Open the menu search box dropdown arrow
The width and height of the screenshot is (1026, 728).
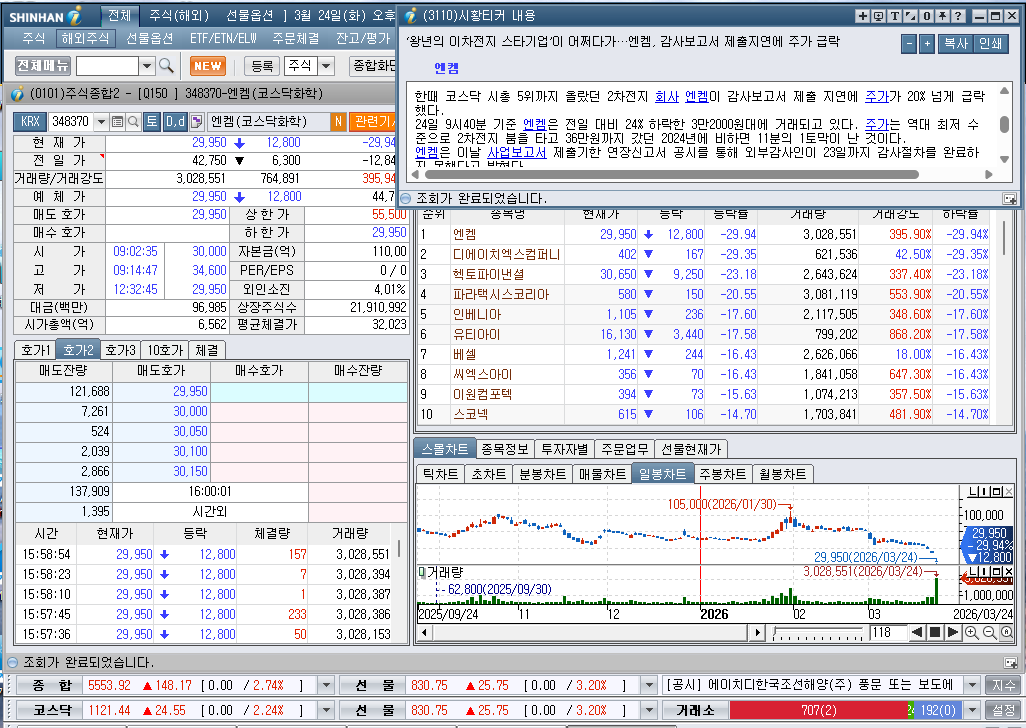coord(147,65)
